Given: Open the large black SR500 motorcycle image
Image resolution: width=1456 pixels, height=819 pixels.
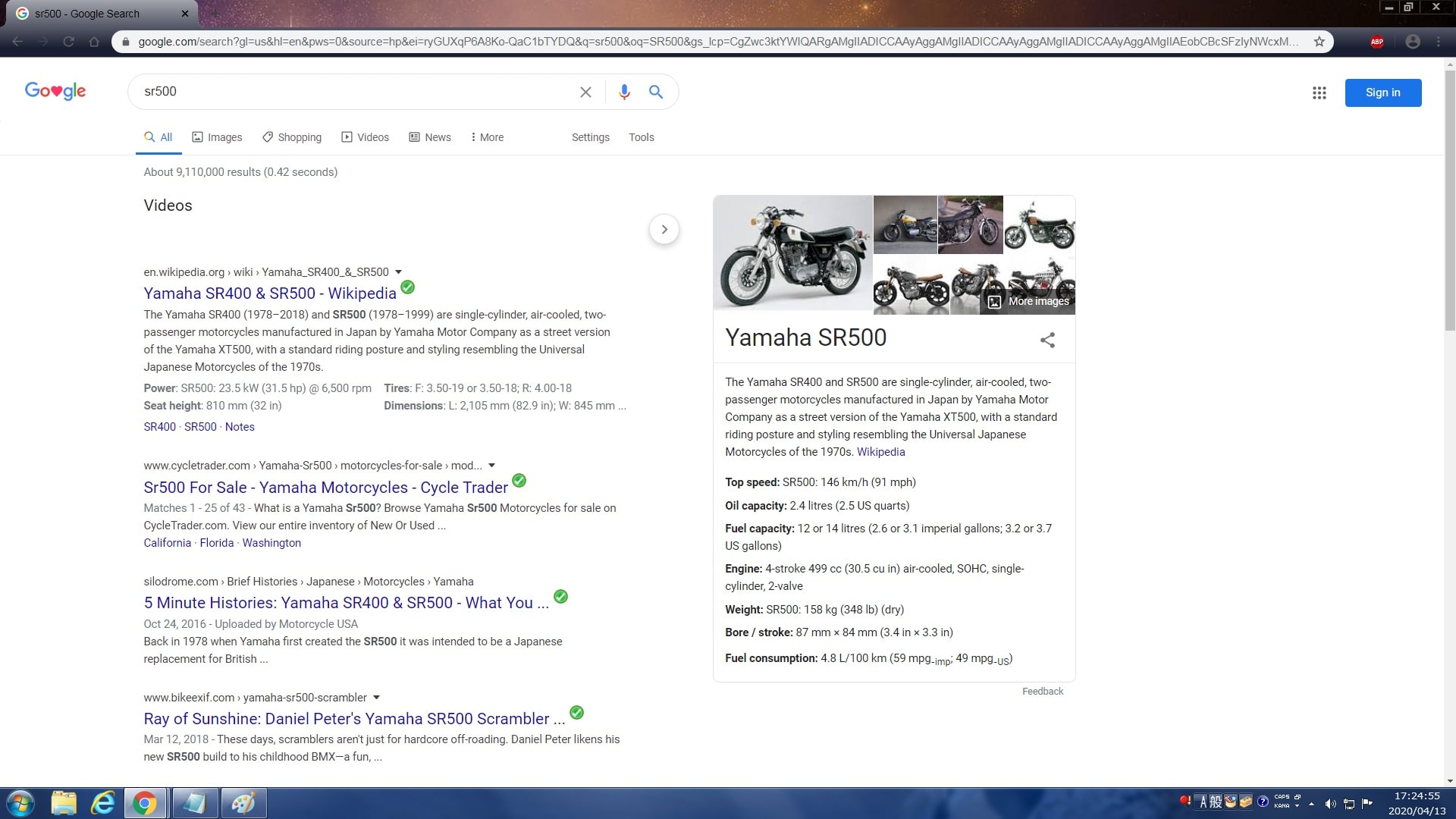Looking at the screenshot, I should click(x=792, y=253).
